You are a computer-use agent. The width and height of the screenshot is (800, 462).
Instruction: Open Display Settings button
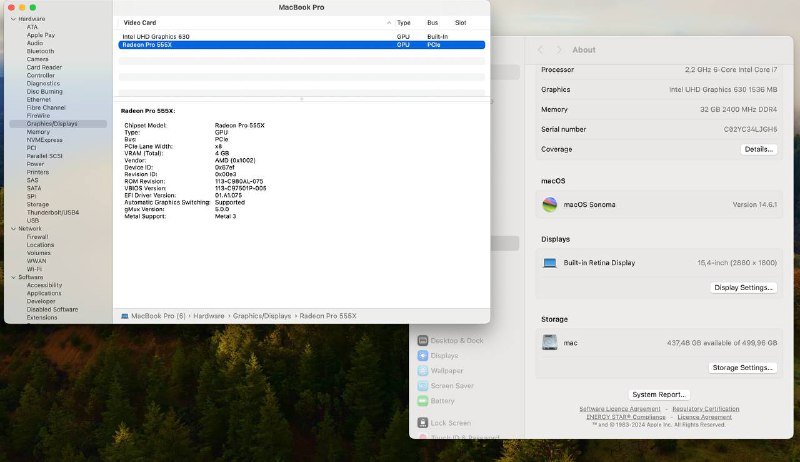pos(743,288)
